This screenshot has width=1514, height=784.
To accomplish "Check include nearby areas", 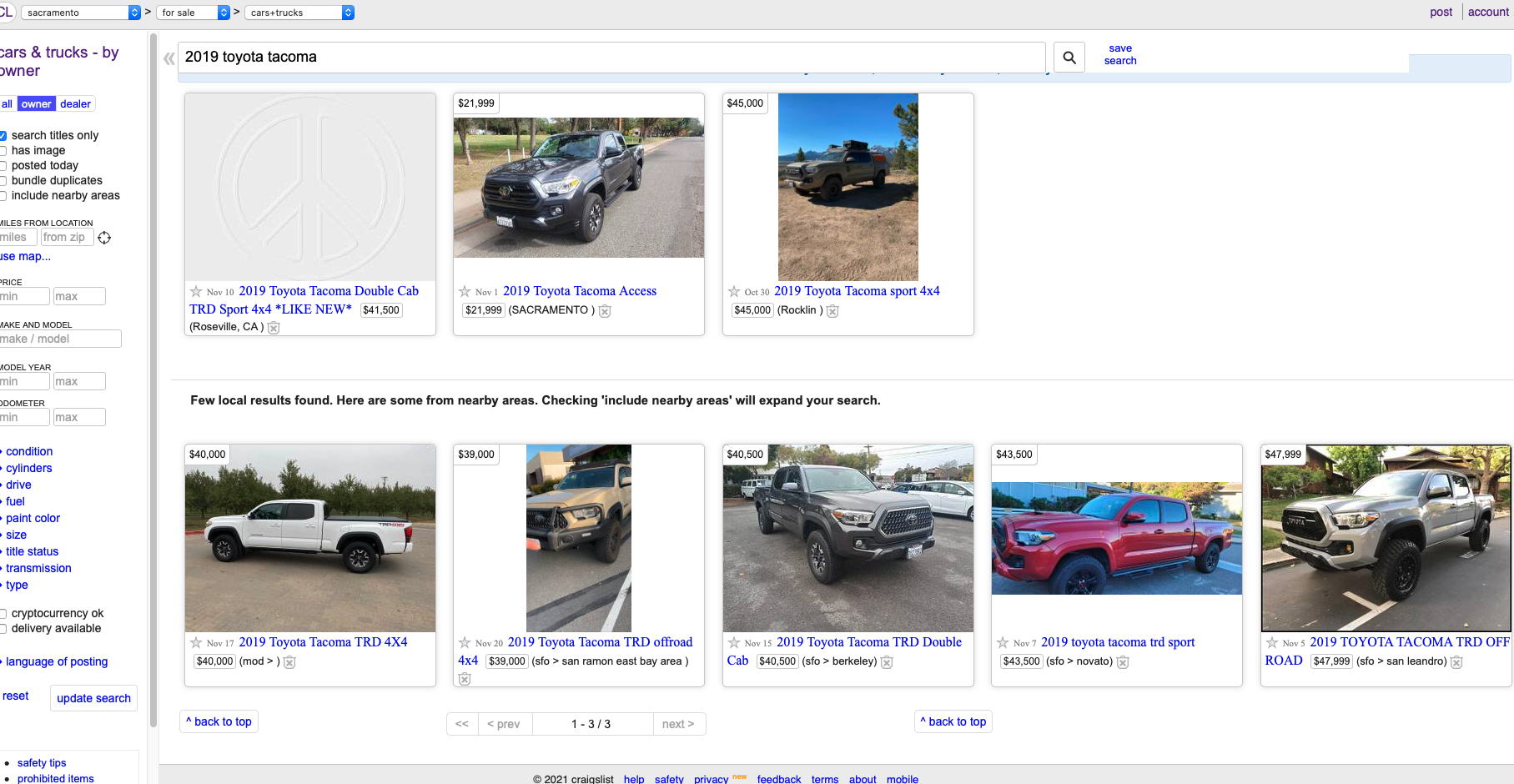I will [3, 196].
